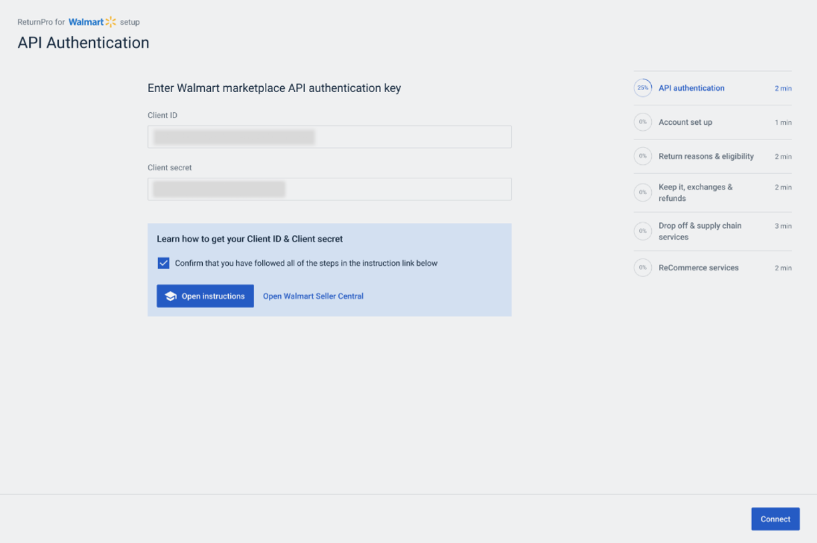Follow the Open Walmart Seller Central link
Image resolution: width=817 pixels, height=543 pixels.
(x=313, y=296)
